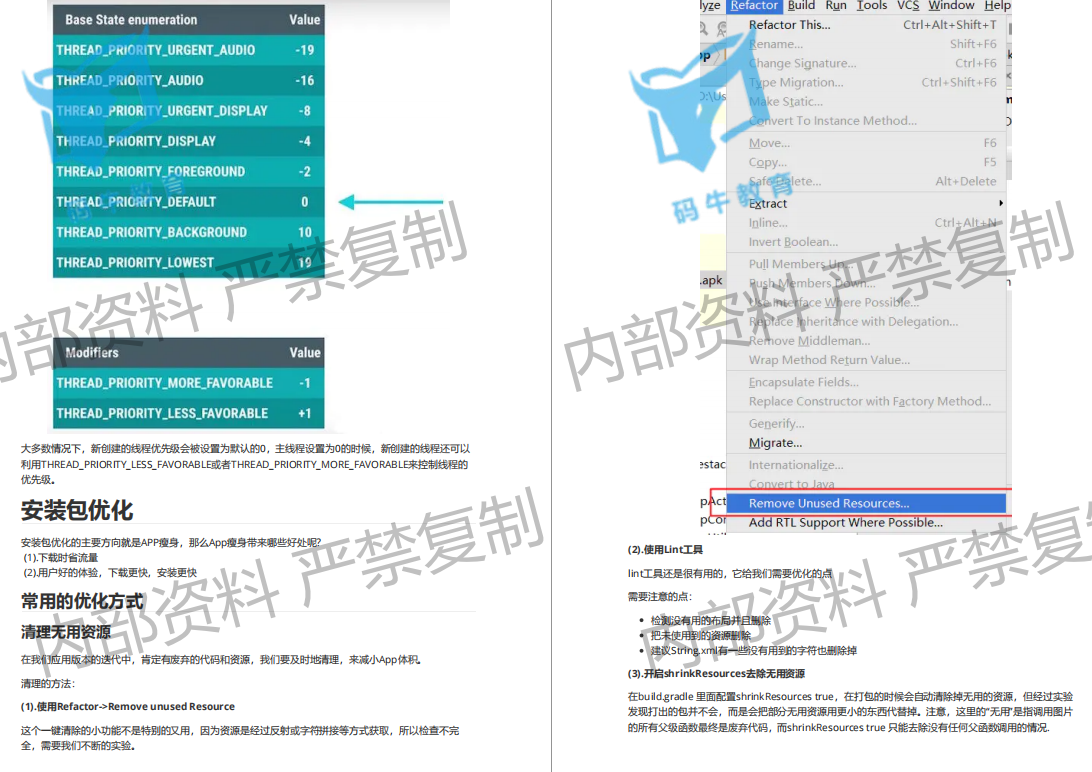Screen dimensions: 1092x772
Task: Click the (3).开启shrinkResources去除无用资源 heading
Action: [x=716, y=674]
